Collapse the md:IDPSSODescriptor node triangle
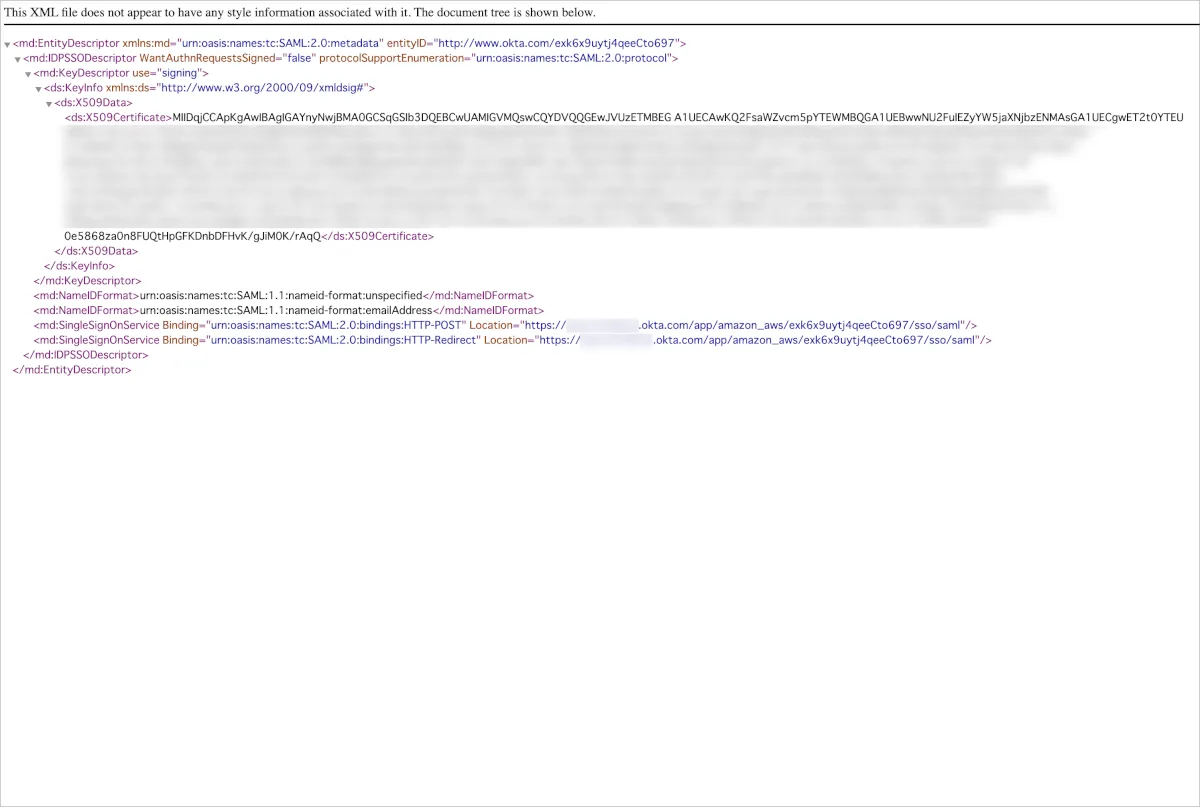 [x=17, y=60]
